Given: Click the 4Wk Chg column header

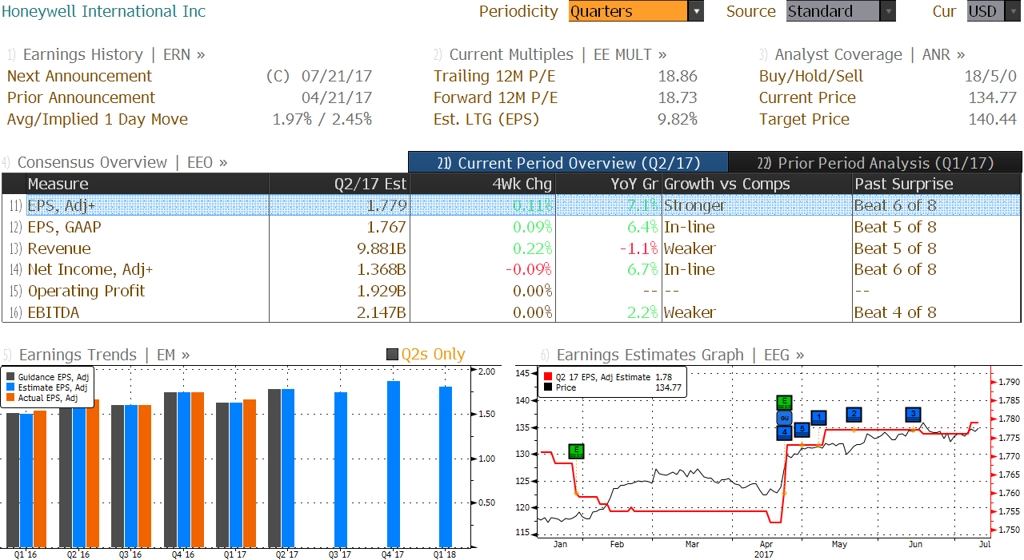Looking at the screenshot, I should coord(483,184).
